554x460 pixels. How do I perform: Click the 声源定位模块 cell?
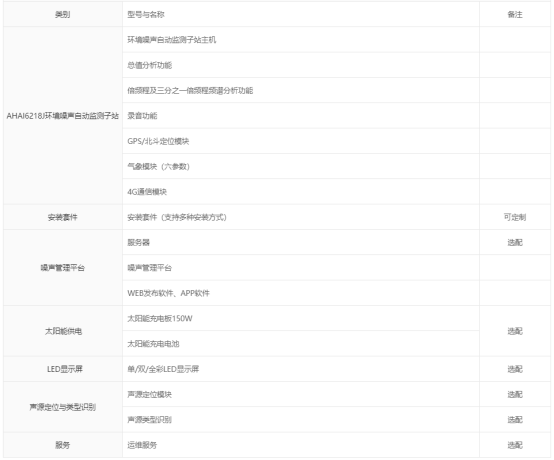click(x=301, y=394)
